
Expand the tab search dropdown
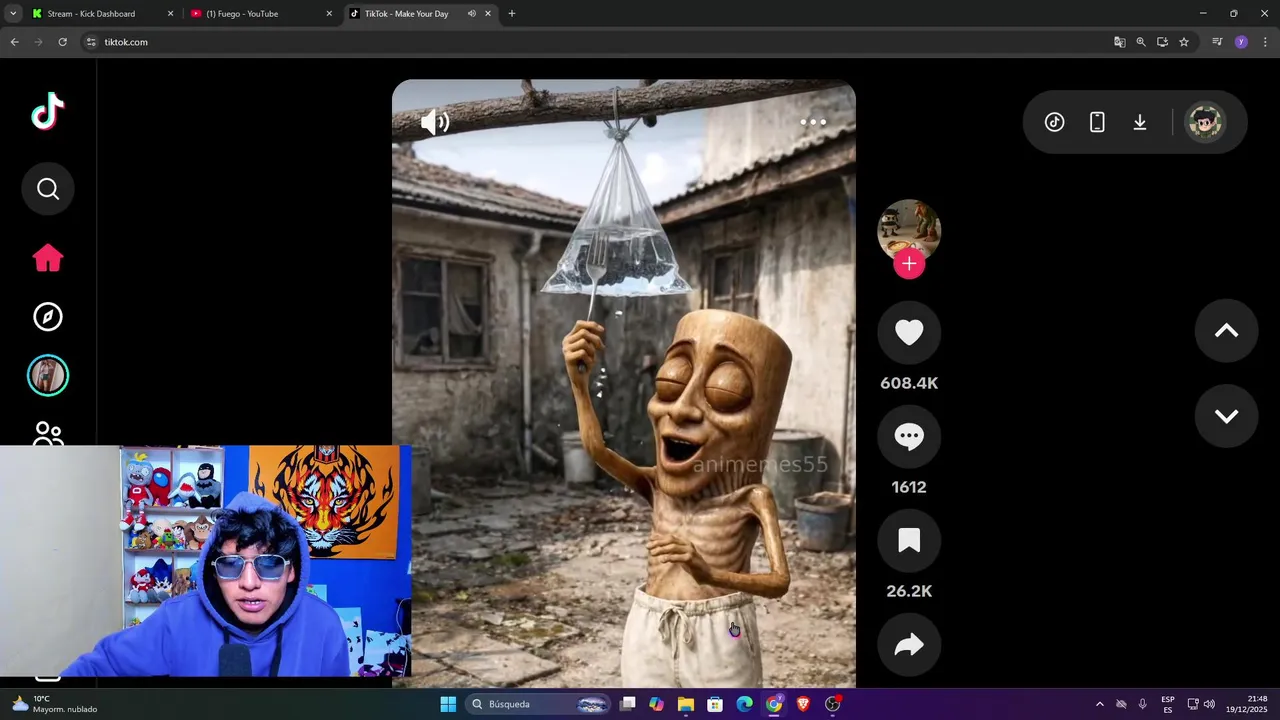(12, 14)
